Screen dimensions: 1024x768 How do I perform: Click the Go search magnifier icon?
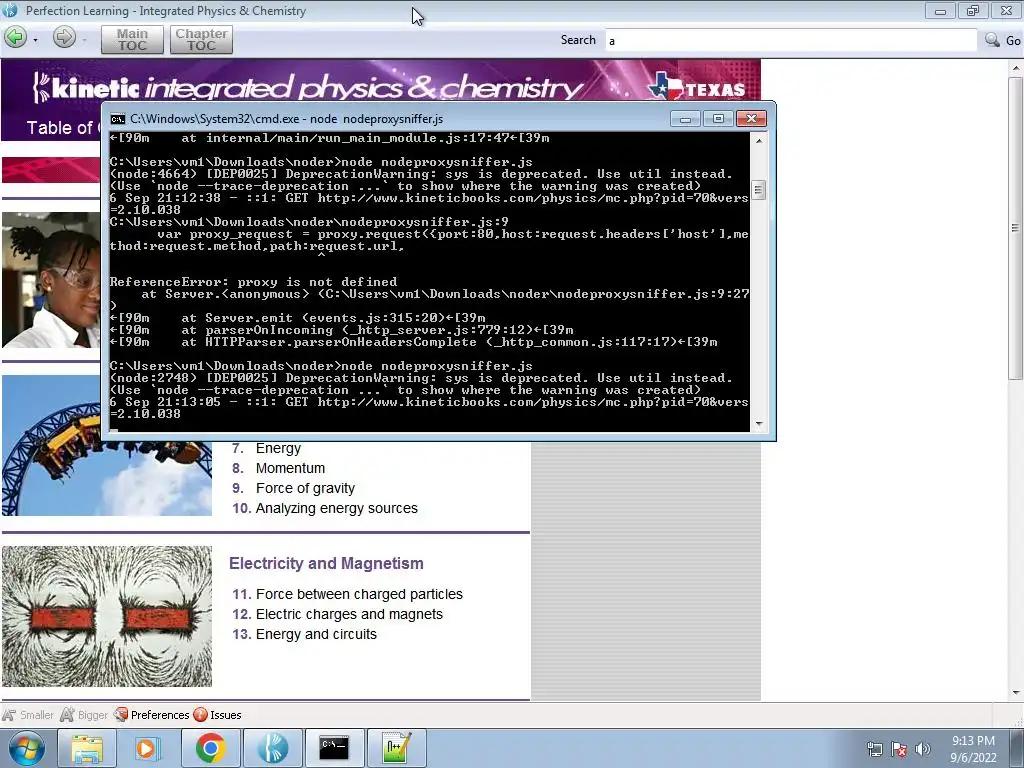click(x=993, y=40)
